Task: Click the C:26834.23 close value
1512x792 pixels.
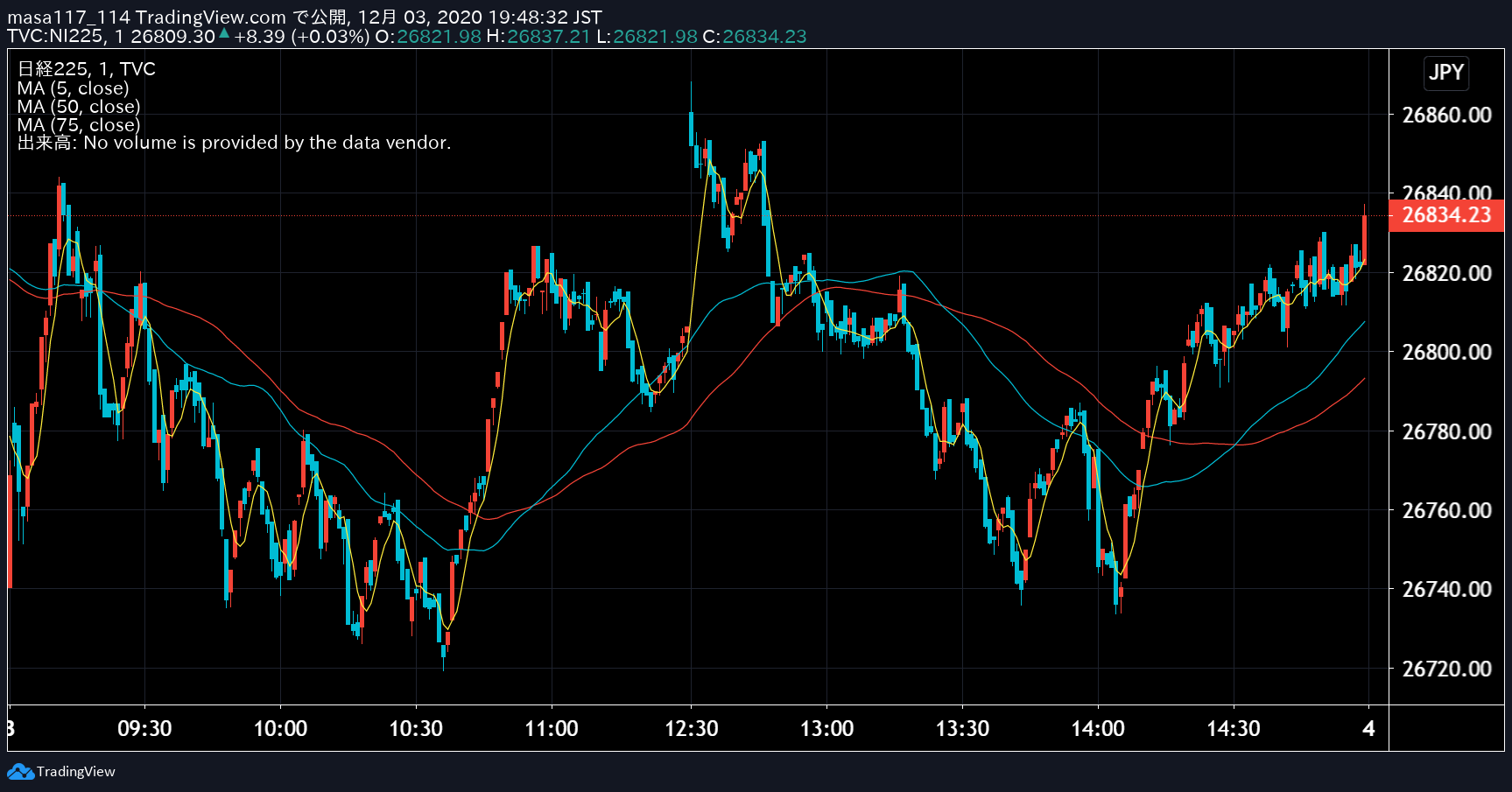Action: click(x=755, y=37)
